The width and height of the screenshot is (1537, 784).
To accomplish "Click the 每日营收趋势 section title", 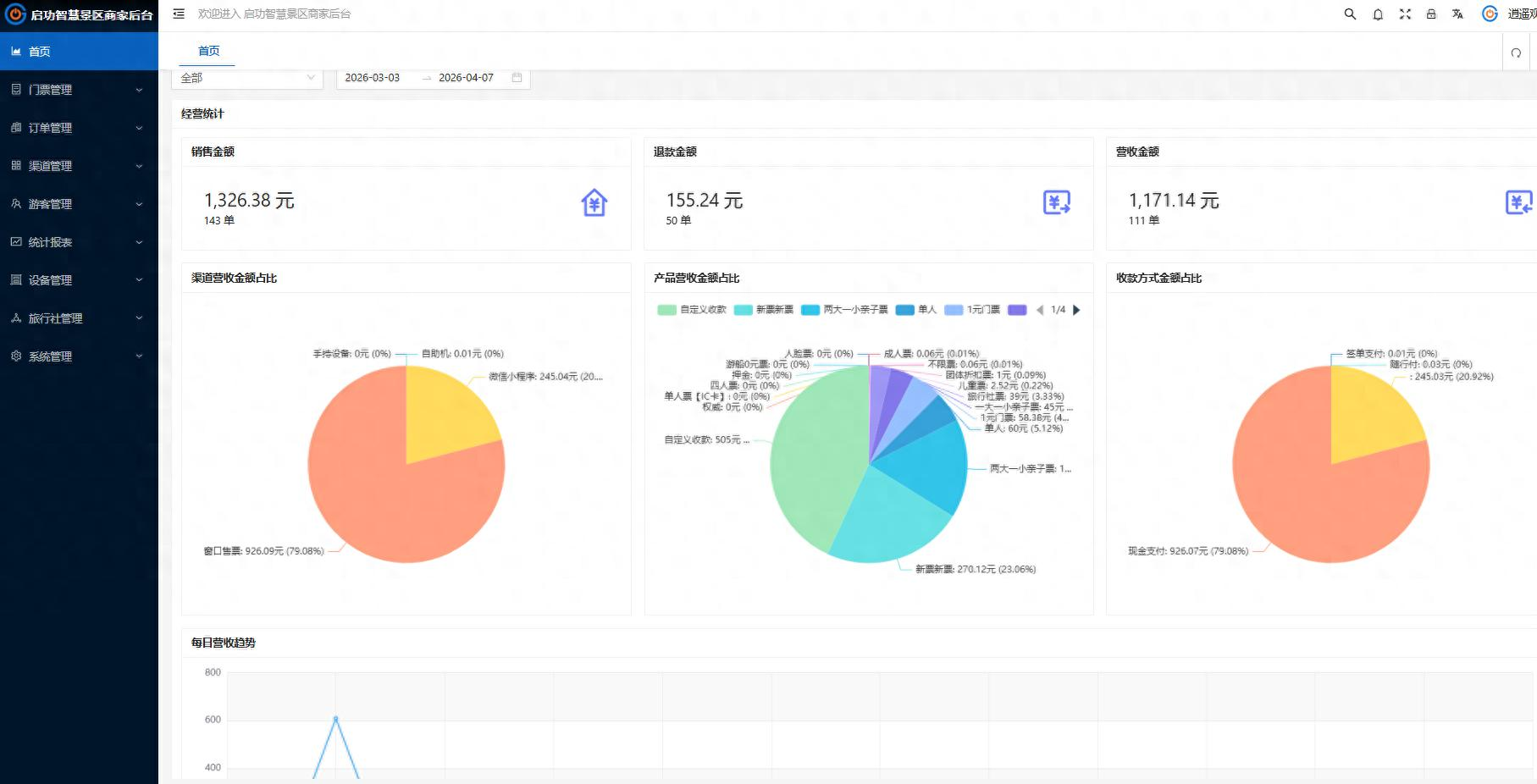I will click(x=223, y=643).
